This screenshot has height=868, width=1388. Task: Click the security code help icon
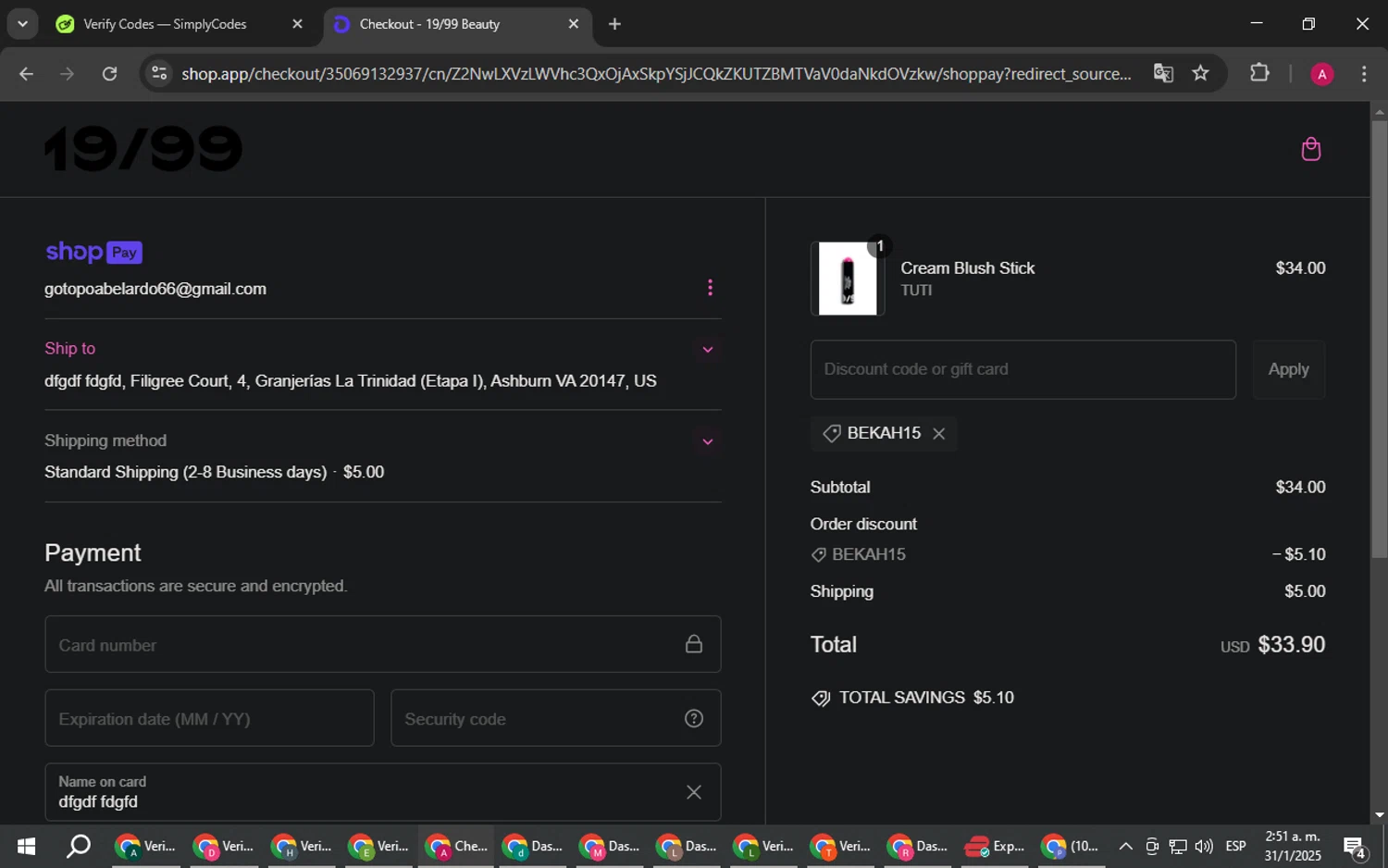pos(694,718)
